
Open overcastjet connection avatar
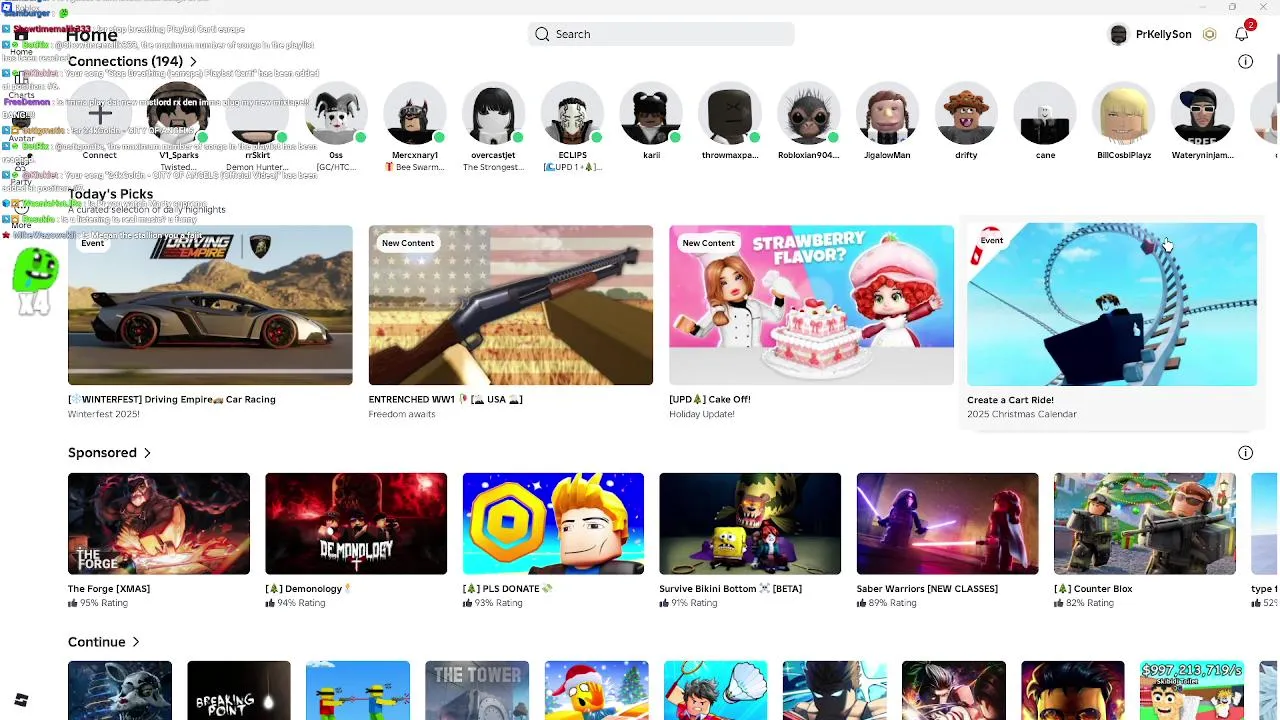point(493,114)
